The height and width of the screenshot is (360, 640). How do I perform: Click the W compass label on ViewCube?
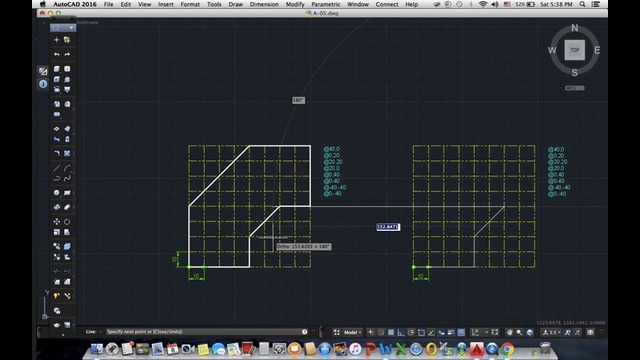pos(552,50)
